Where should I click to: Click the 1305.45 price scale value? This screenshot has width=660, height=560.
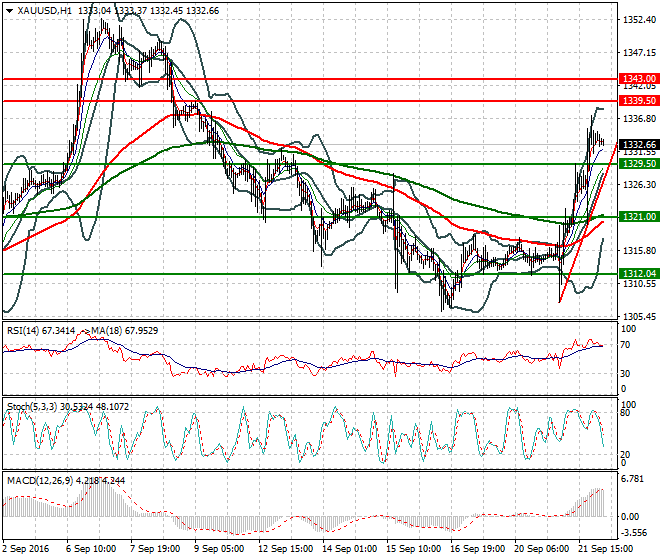click(639, 316)
